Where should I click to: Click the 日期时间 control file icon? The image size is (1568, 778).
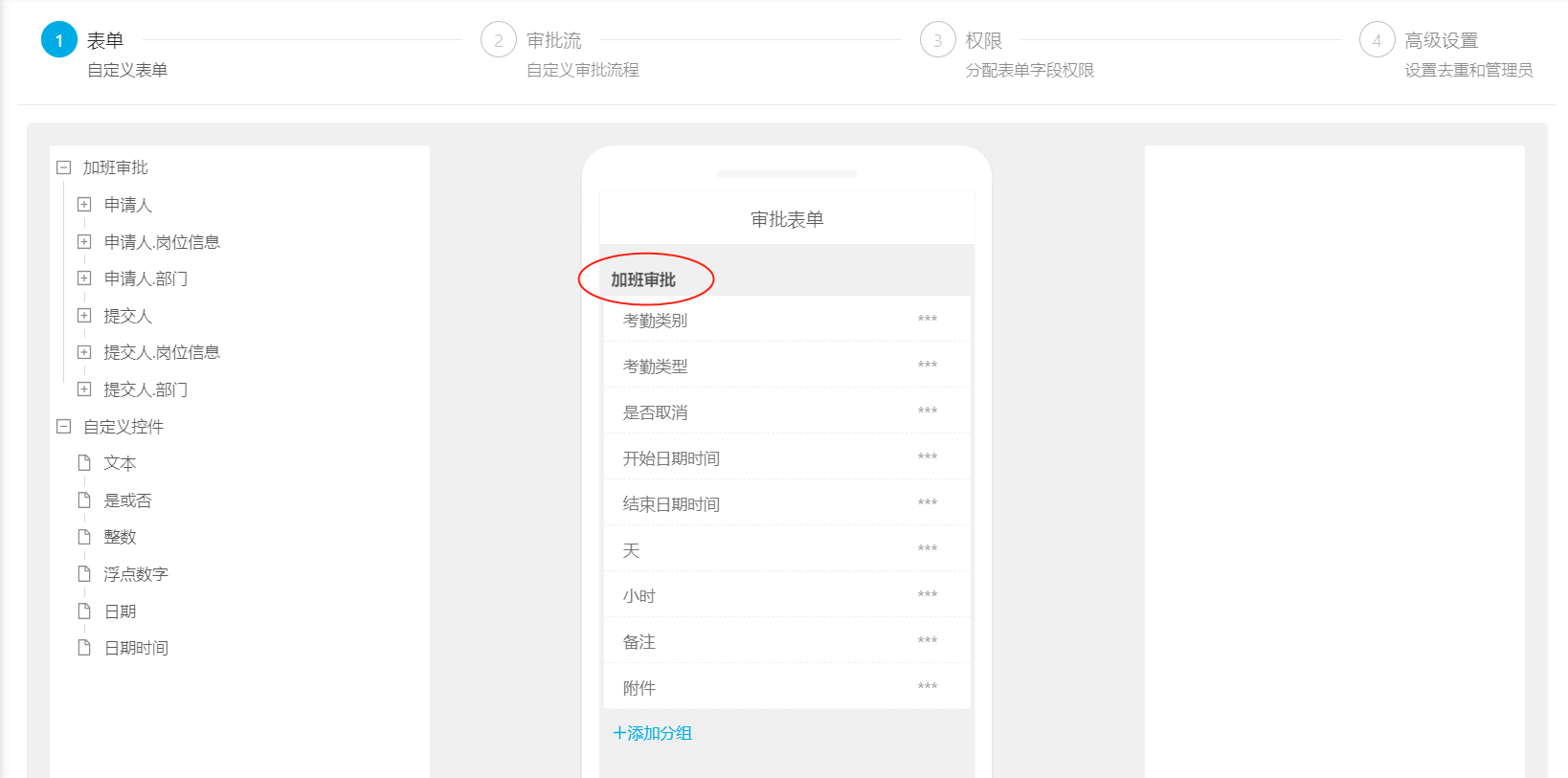pyautogui.click(x=84, y=648)
